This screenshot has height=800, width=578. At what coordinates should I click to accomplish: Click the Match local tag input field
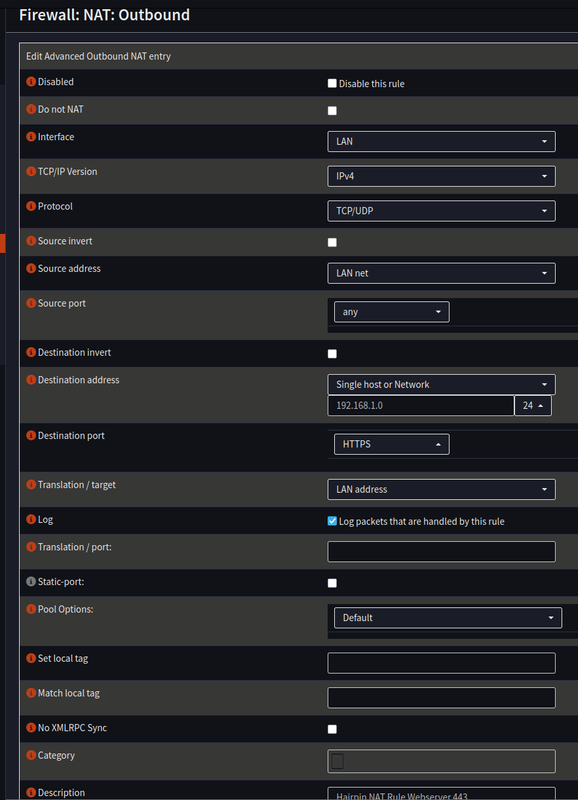point(441,697)
